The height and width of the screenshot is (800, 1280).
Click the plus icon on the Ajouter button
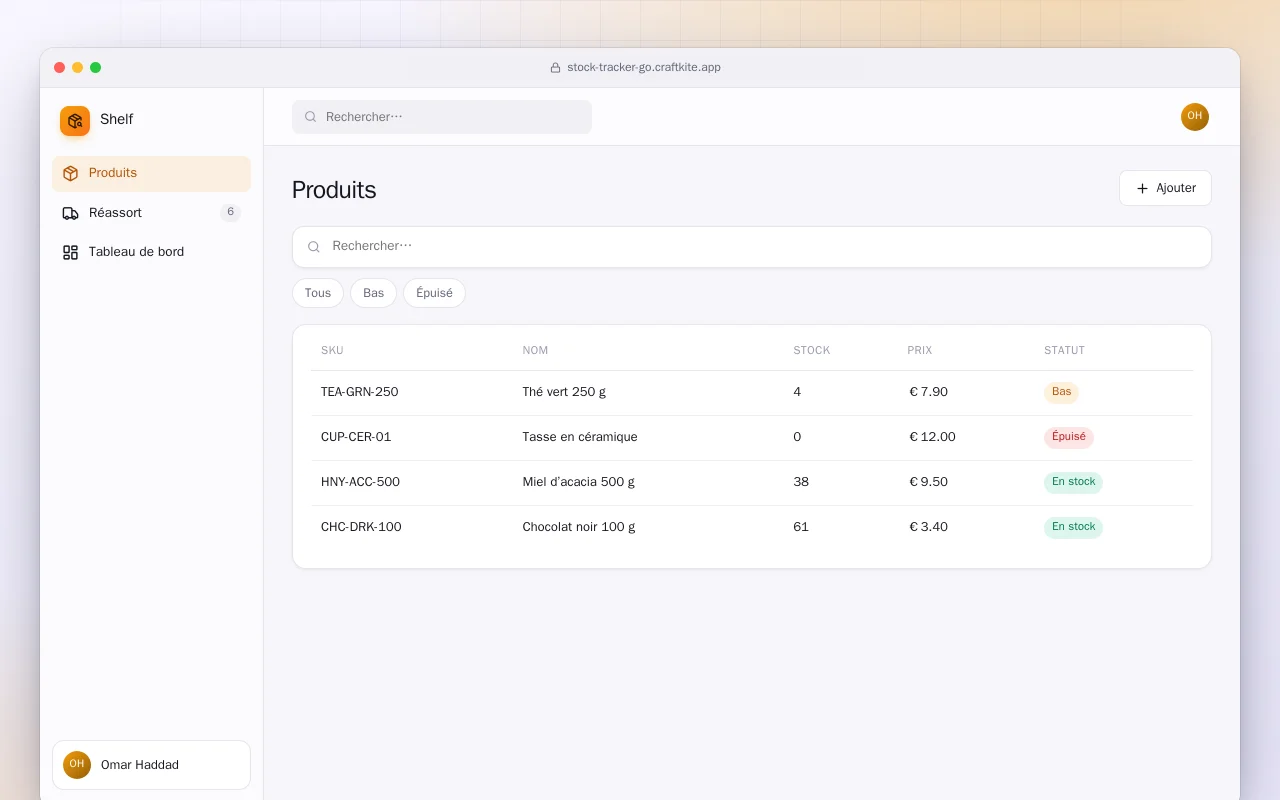1142,188
